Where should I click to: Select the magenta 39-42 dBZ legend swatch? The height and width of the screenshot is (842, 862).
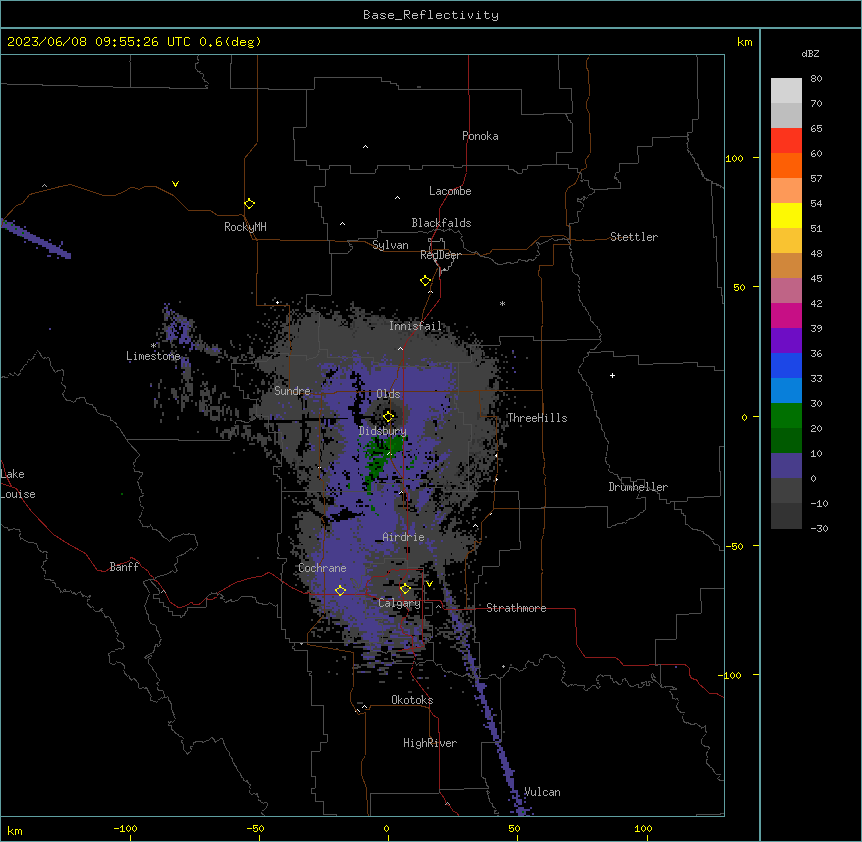point(786,315)
